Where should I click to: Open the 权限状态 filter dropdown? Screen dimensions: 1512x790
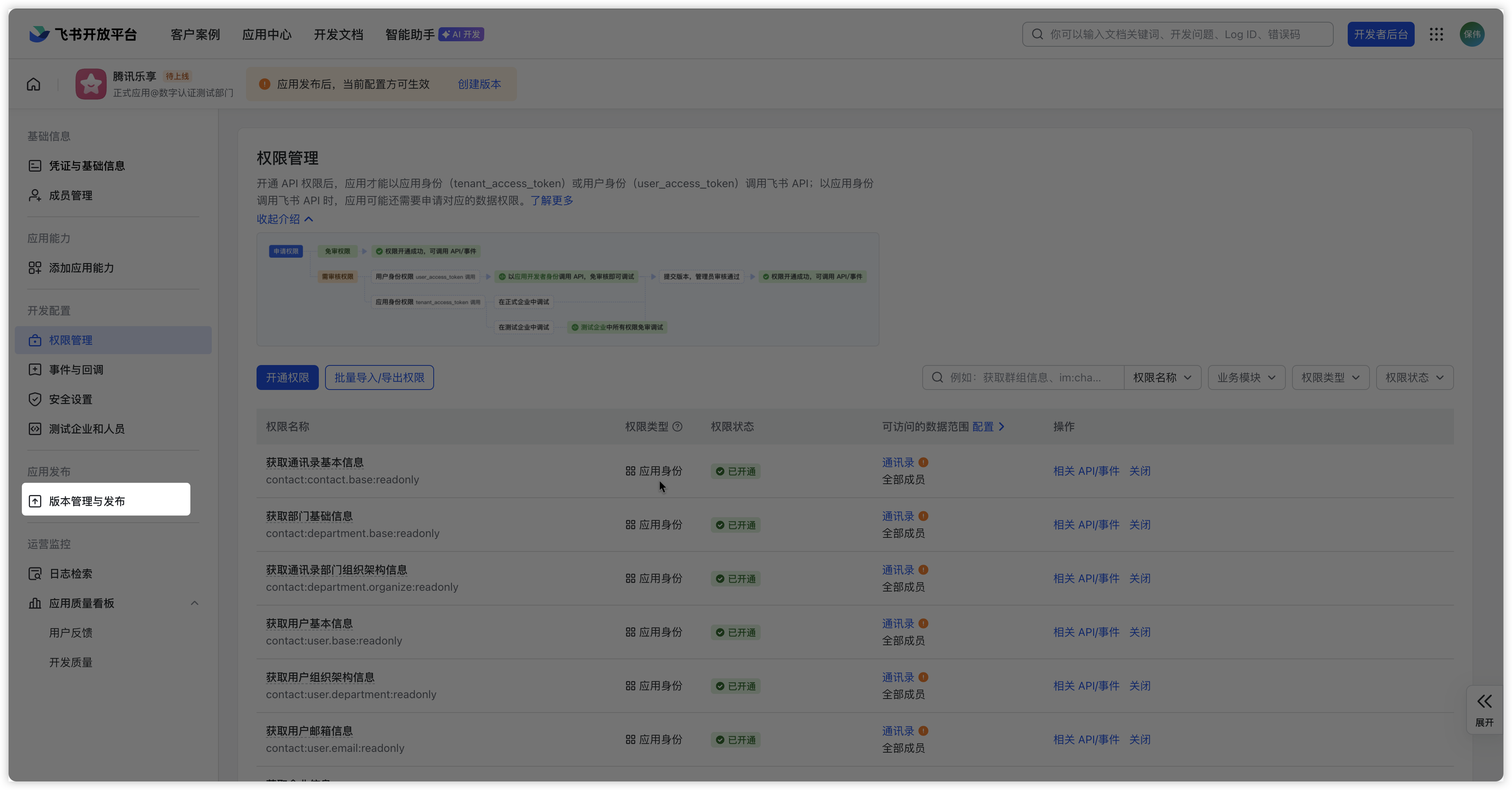1414,377
